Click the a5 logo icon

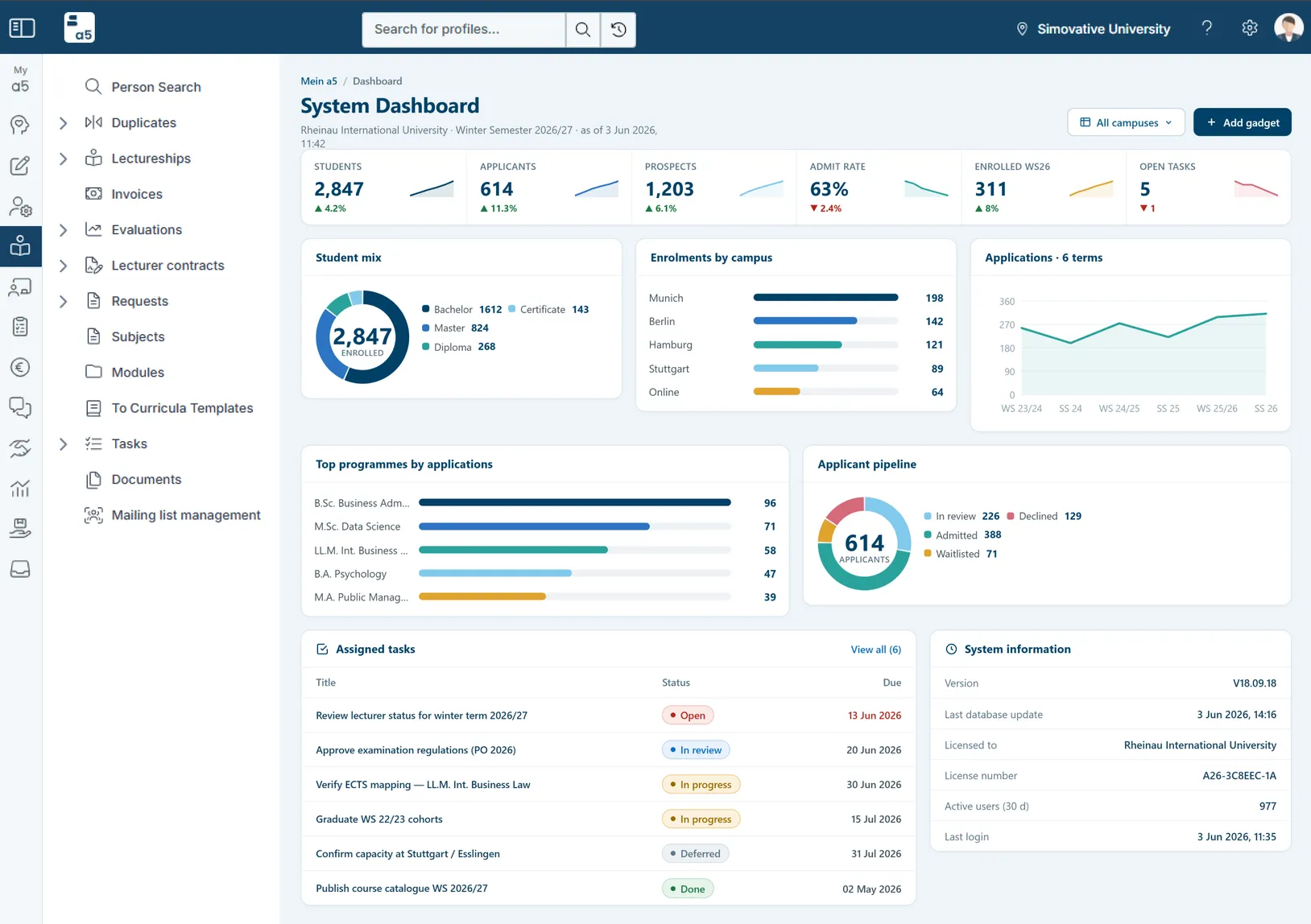(79, 28)
